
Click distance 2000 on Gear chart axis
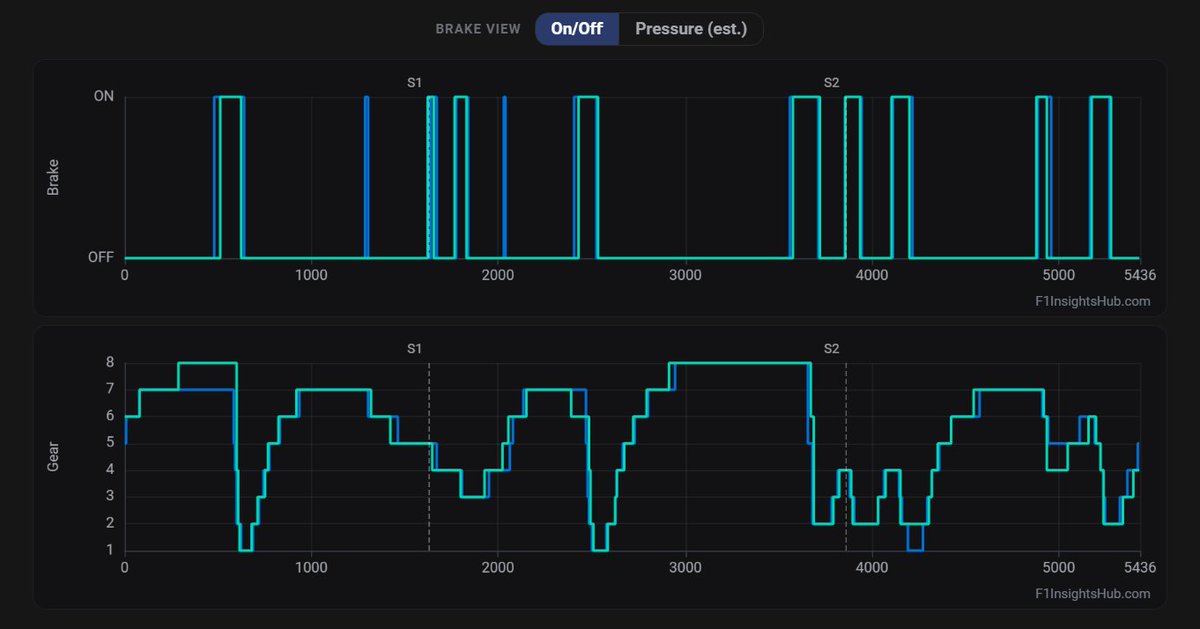point(498,567)
